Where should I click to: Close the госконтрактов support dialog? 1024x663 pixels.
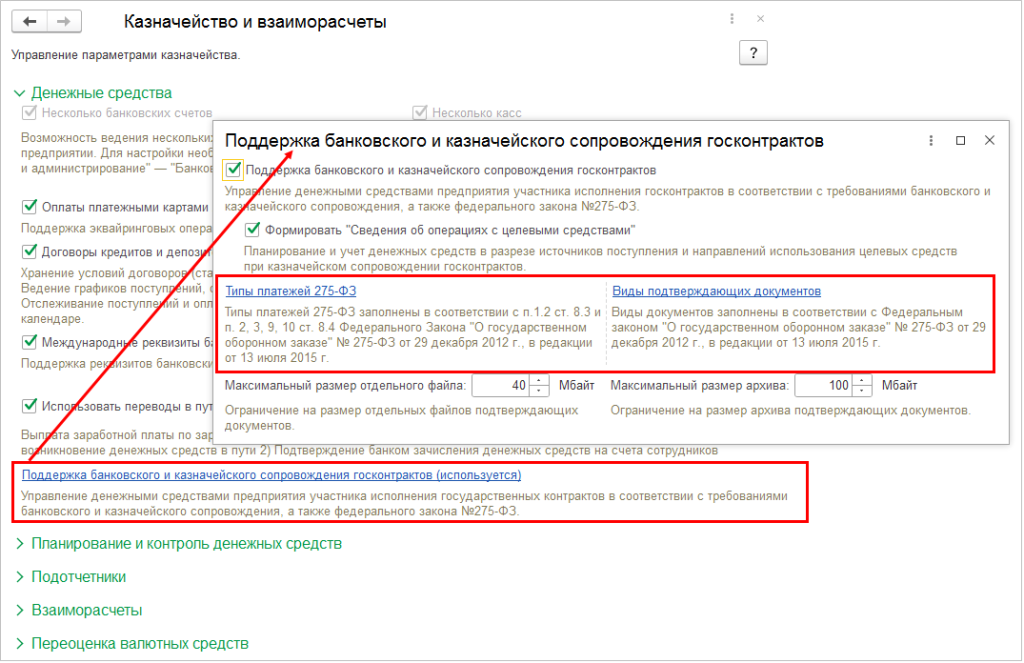(989, 141)
